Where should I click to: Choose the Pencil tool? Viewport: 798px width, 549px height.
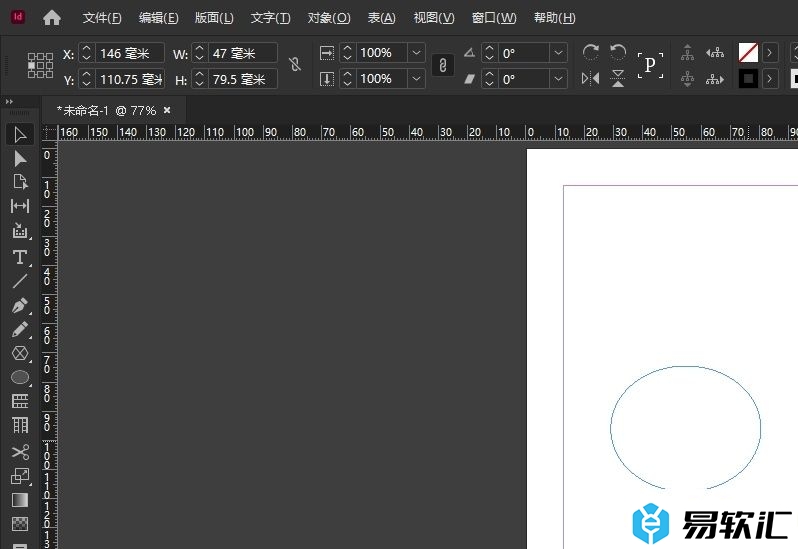pyautogui.click(x=20, y=330)
